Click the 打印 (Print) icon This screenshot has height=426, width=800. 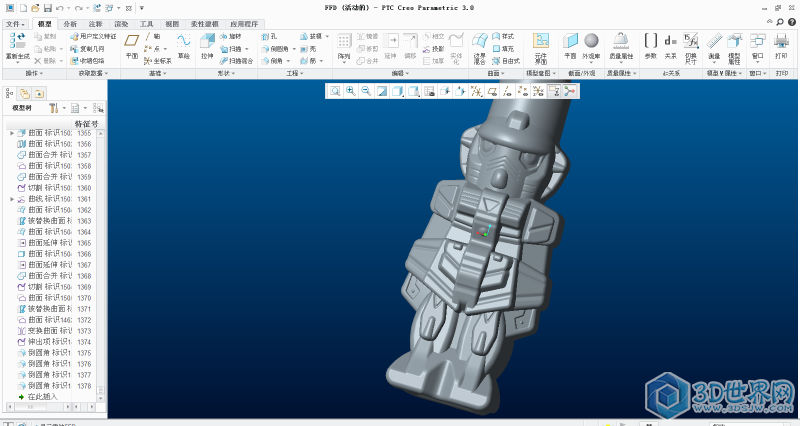click(x=781, y=41)
